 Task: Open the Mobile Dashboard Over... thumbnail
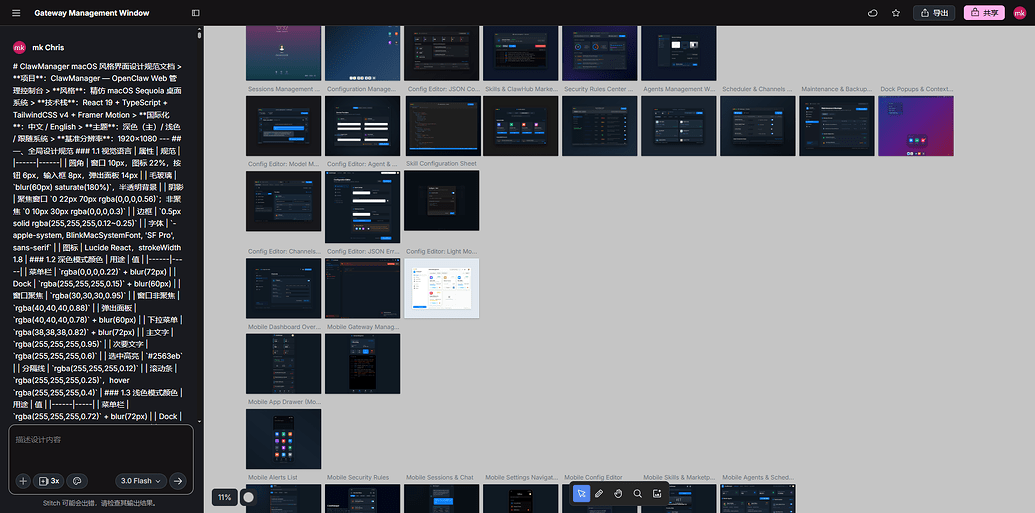tap(283, 364)
